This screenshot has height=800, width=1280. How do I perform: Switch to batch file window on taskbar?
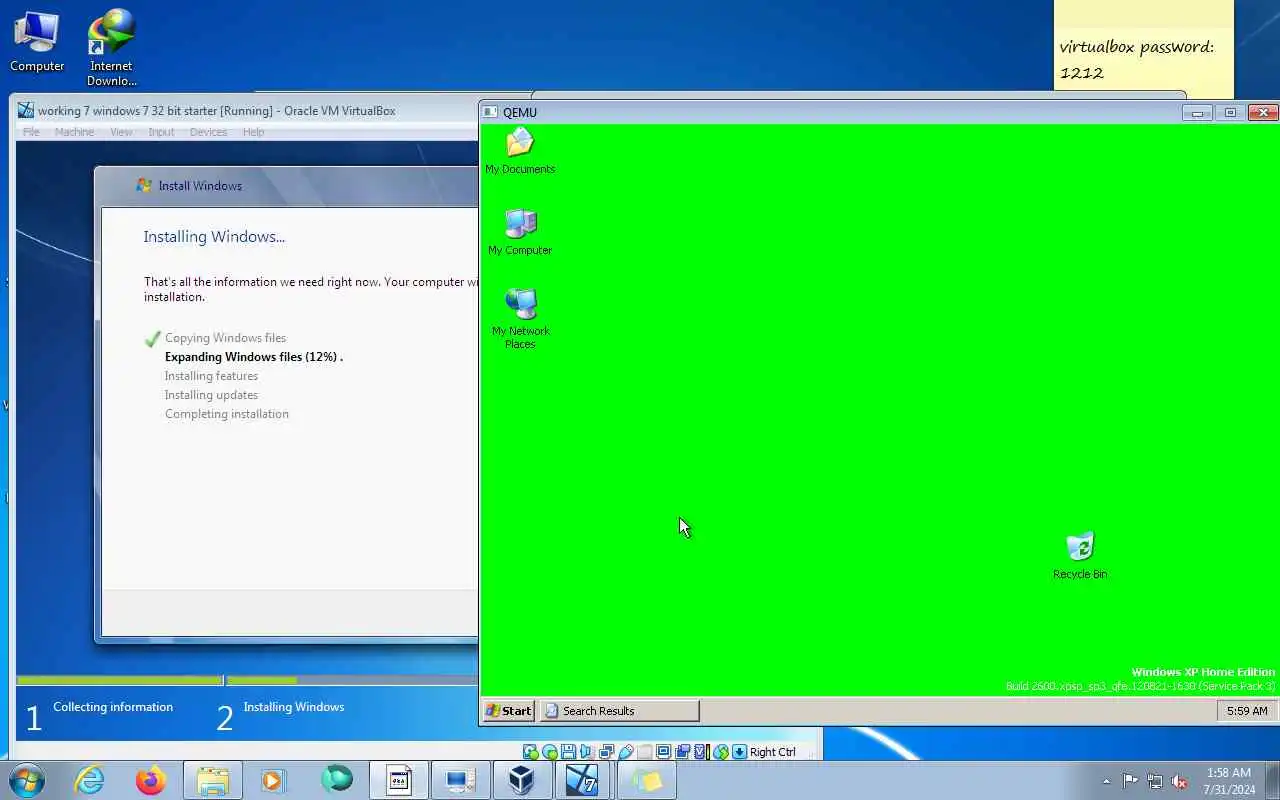click(x=399, y=780)
